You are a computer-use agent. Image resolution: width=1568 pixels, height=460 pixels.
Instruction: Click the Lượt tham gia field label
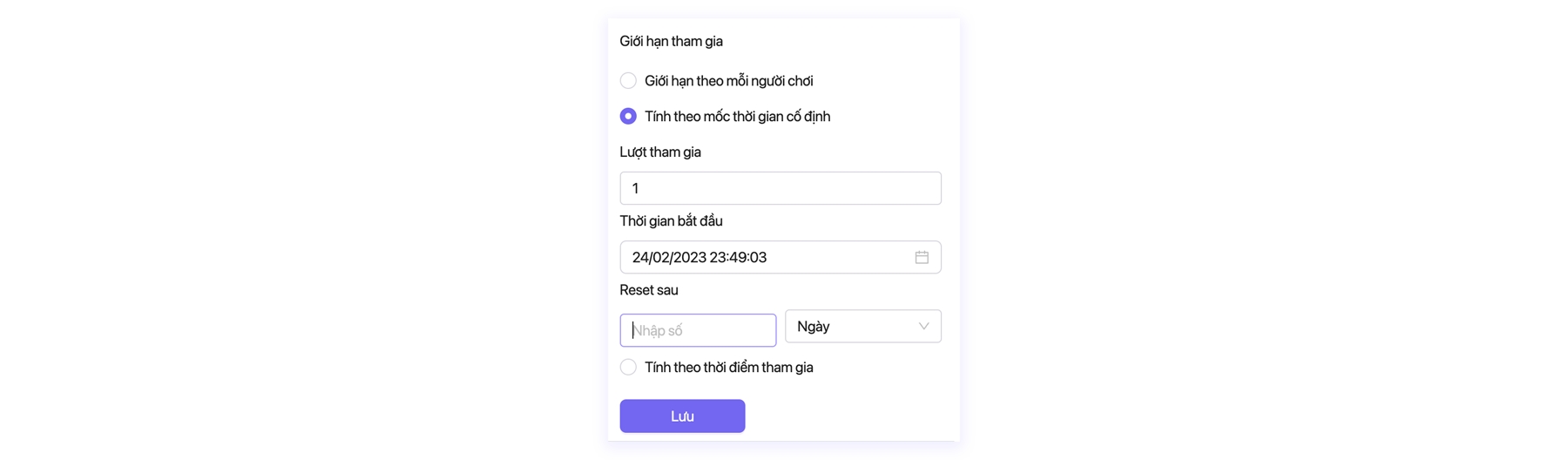click(660, 152)
